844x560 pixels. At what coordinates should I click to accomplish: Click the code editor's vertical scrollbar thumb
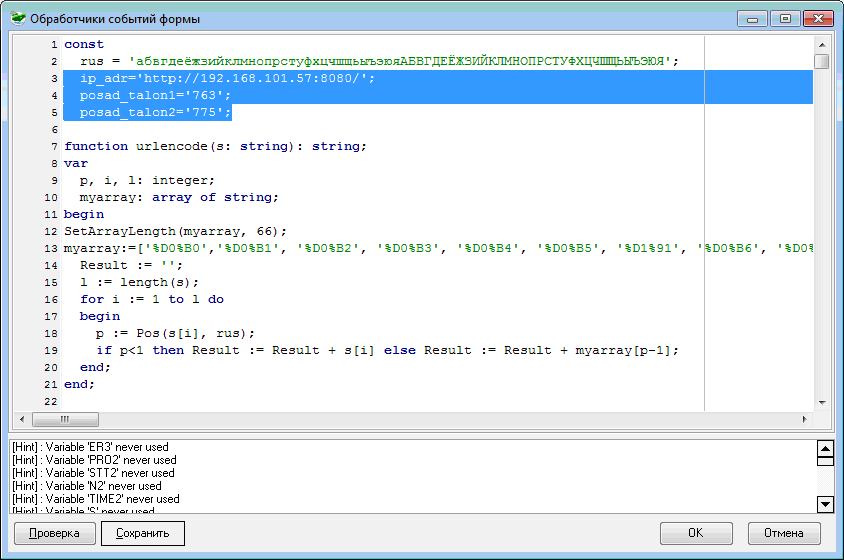[821, 62]
